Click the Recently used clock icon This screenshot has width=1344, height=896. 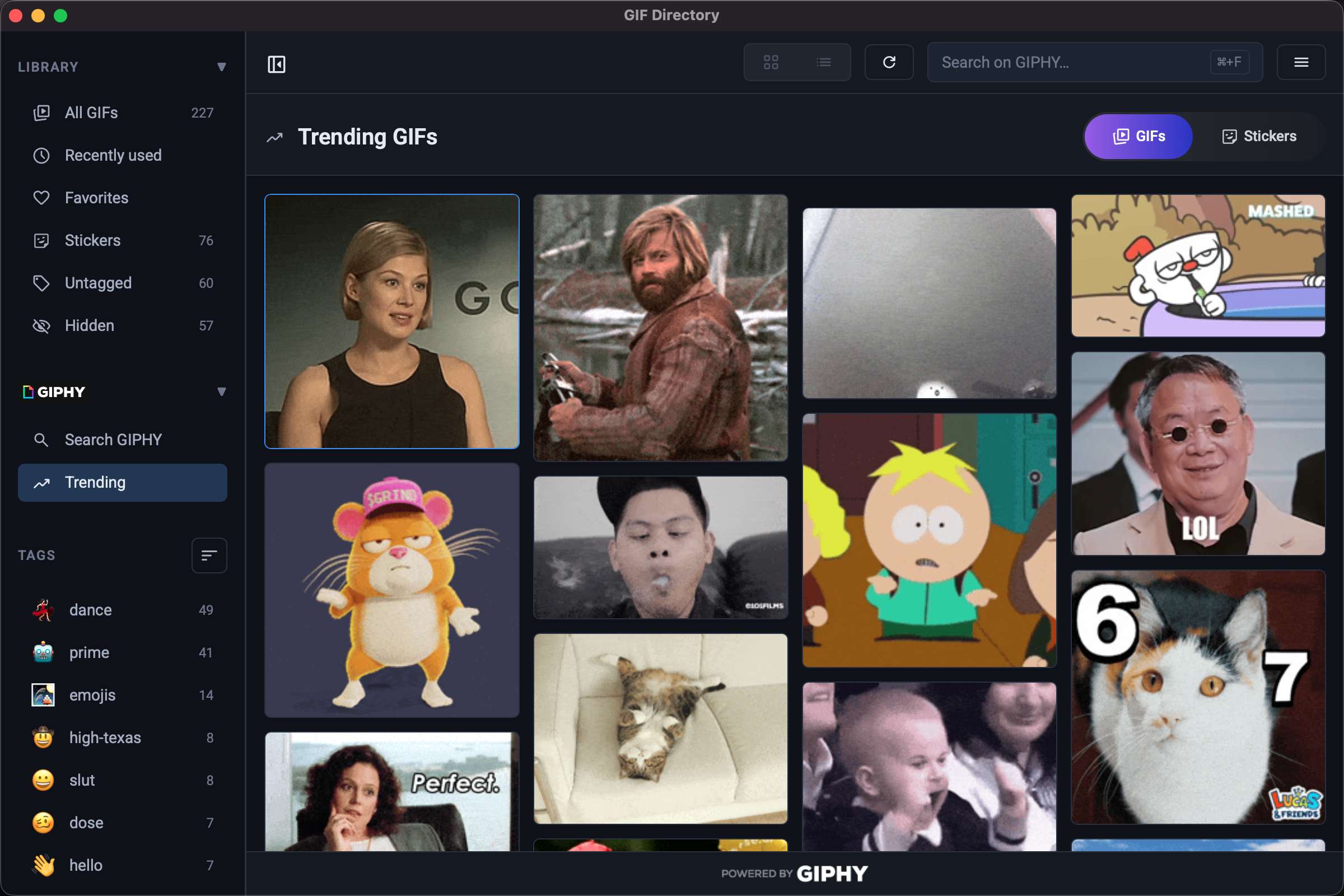pyautogui.click(x=41, y=156)
